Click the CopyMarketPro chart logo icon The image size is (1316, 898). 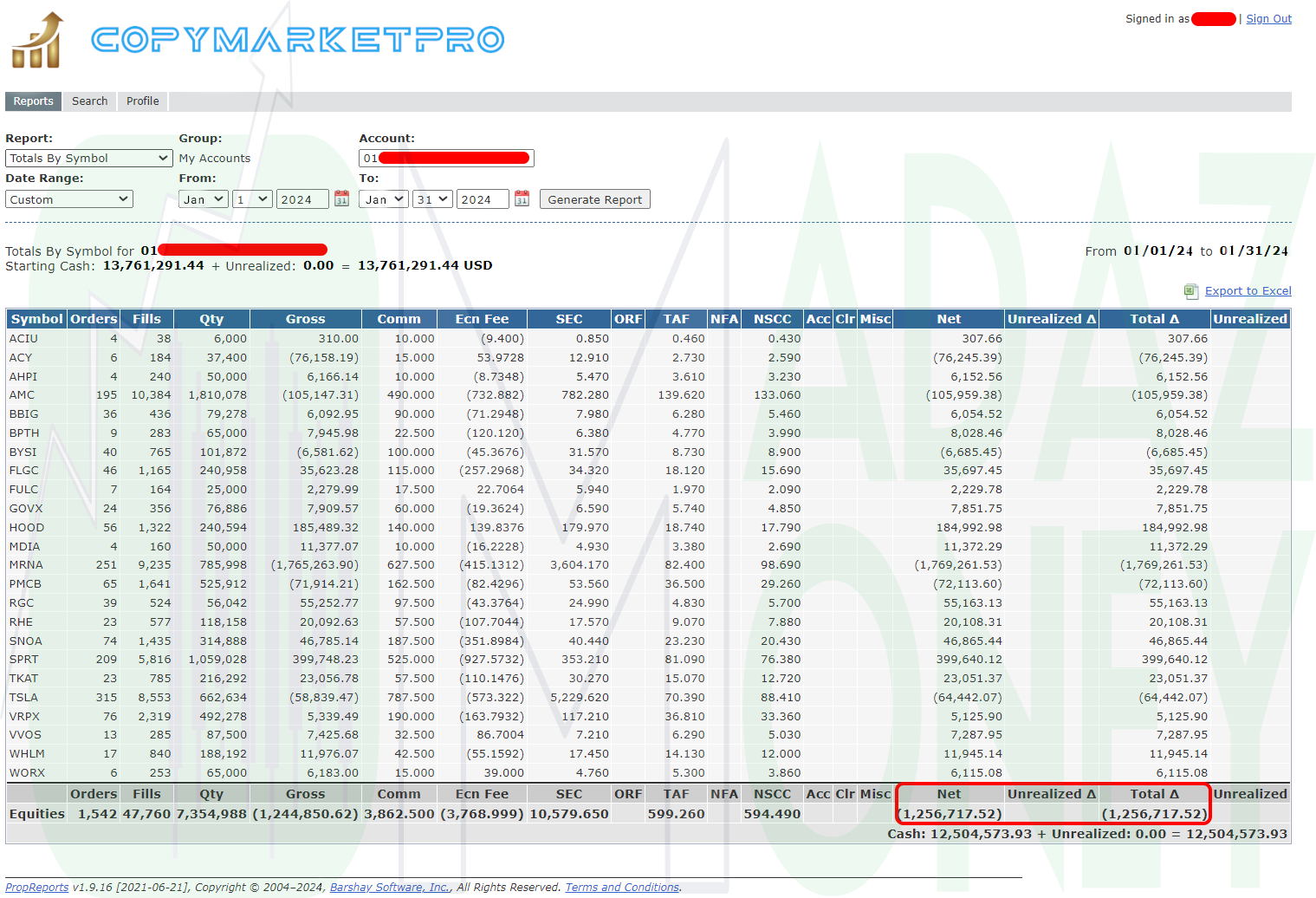point(38,40)
